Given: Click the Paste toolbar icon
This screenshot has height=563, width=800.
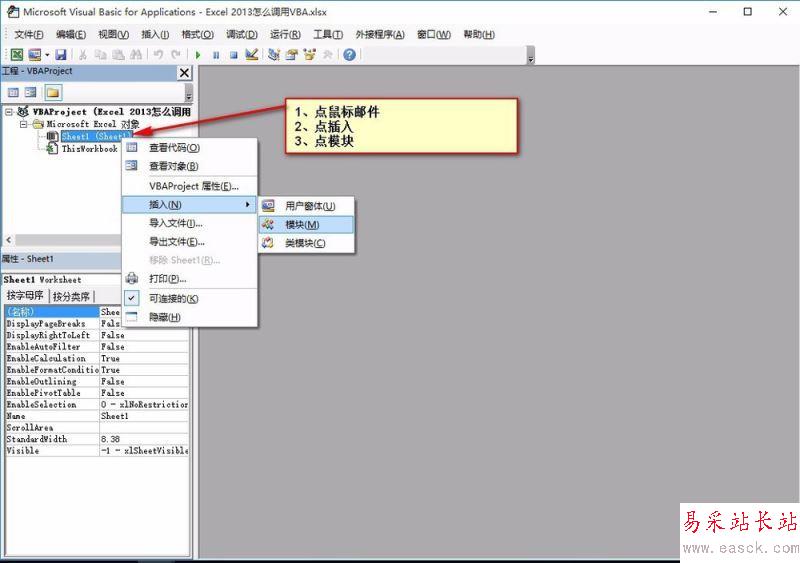Looking at the screenshot, I should (x=118, y=55).
